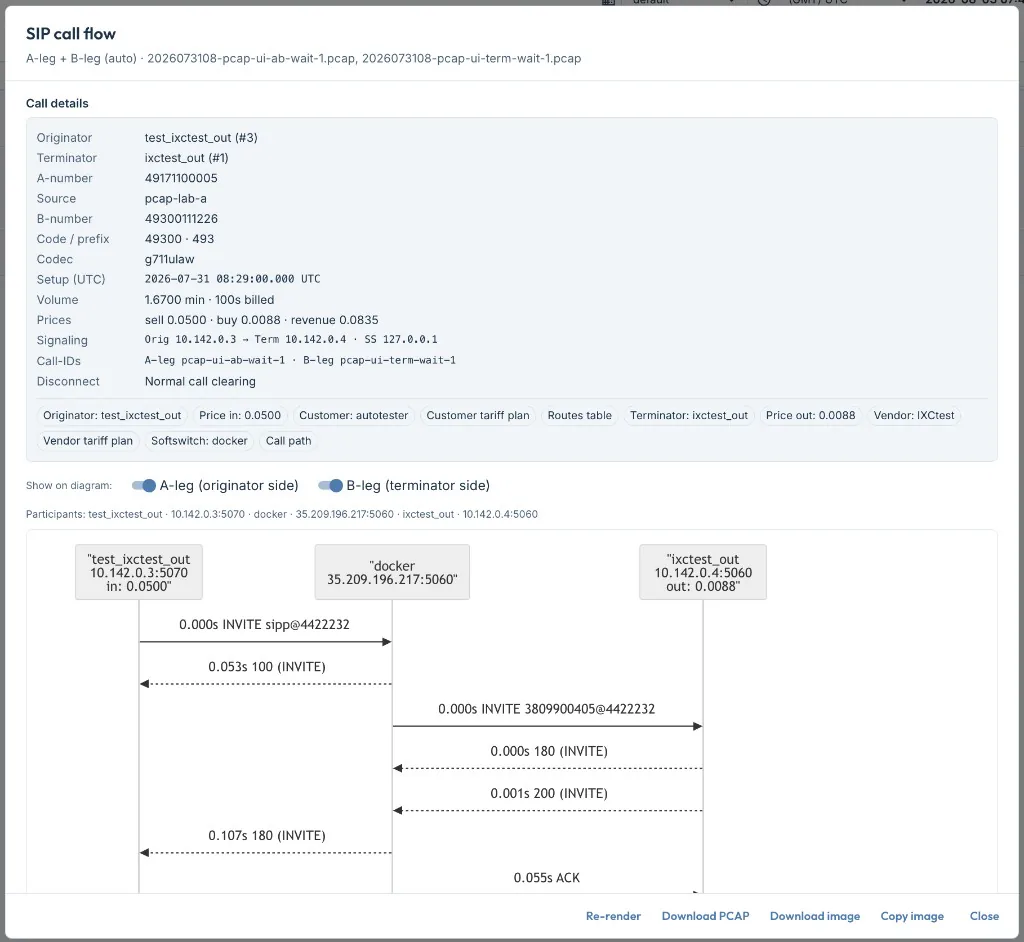The image size is (1024, 942).
Task: Open the Call path chip
Action: point(288,441)
